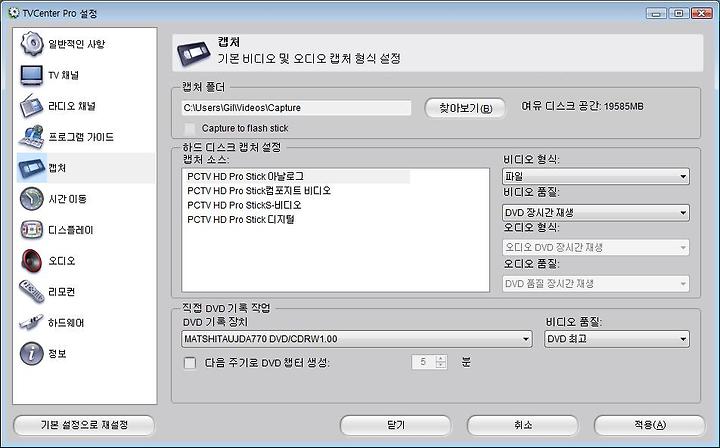Select PCTV HD Pro Stick컴포지트 비디오 source
This screenshot has height=448, width=720.
[x=259, y=190]
